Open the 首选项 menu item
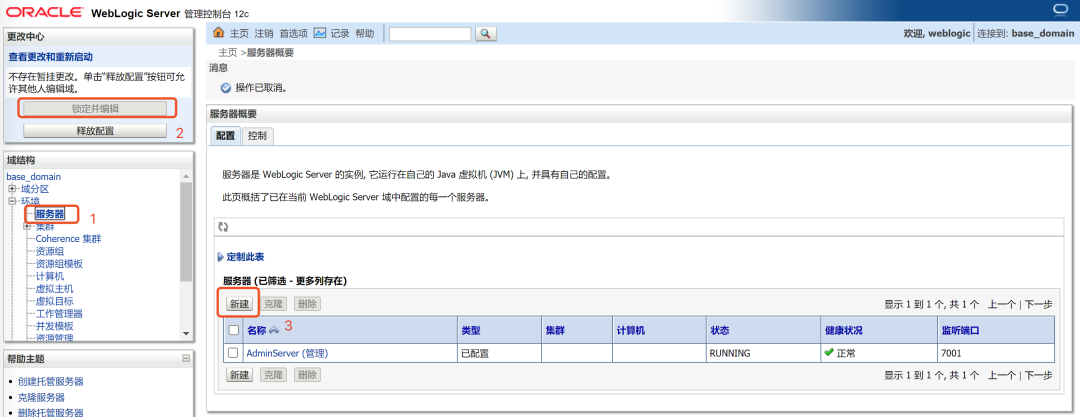The width and height of the screenshot is (1080, 417). pos(293,33)
